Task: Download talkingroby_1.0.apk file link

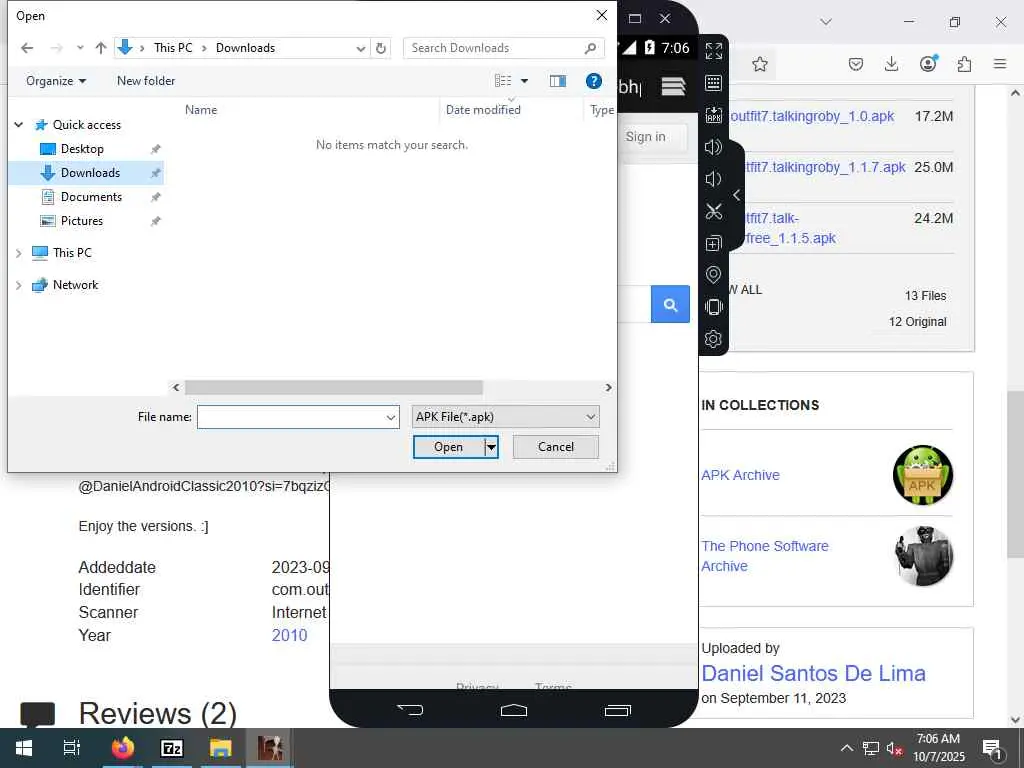Action: point(812,116)
